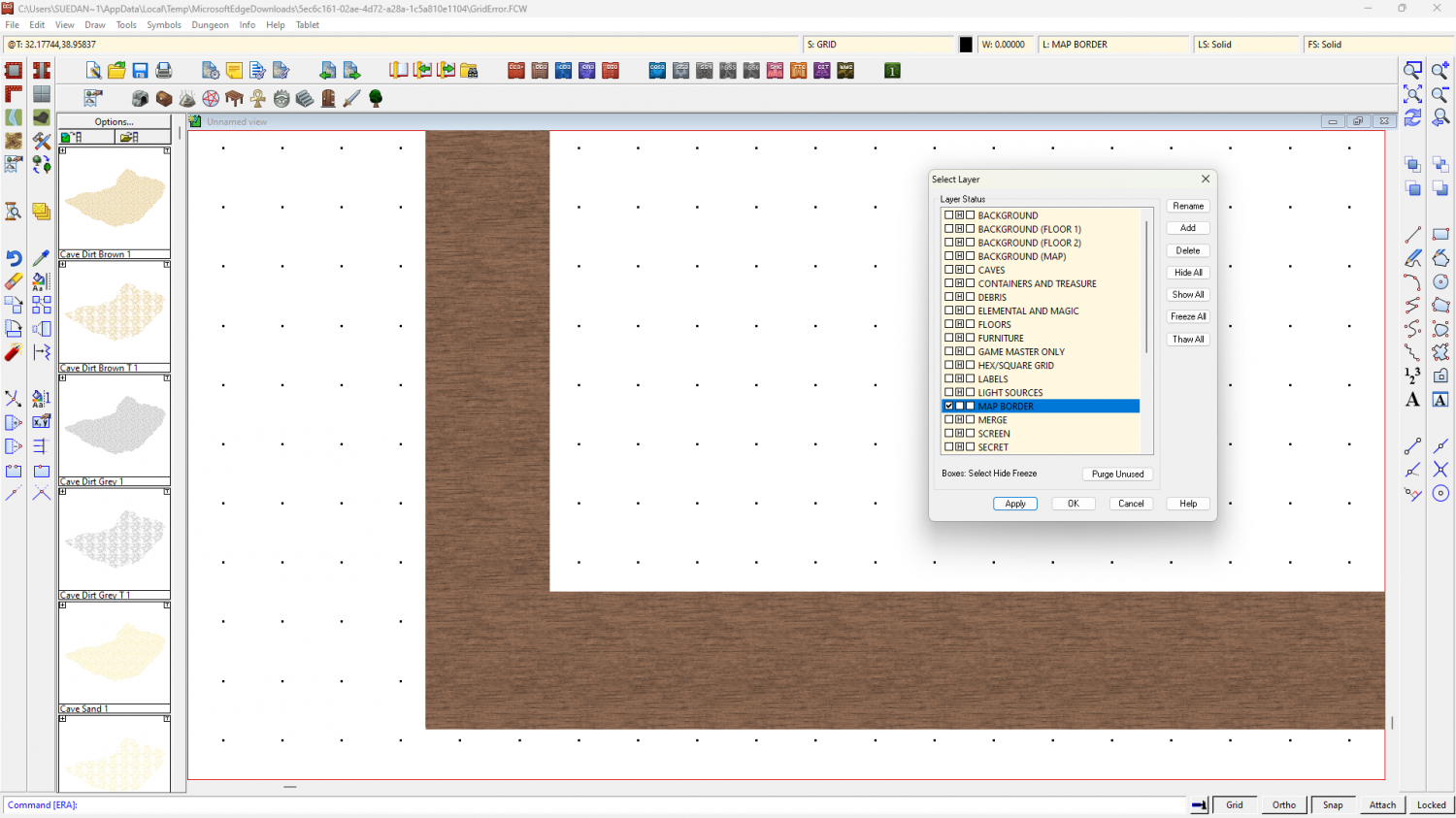Click the Undo arrow icon
The width and height of the screenshot is (1456, 818).
pos(14,258)
